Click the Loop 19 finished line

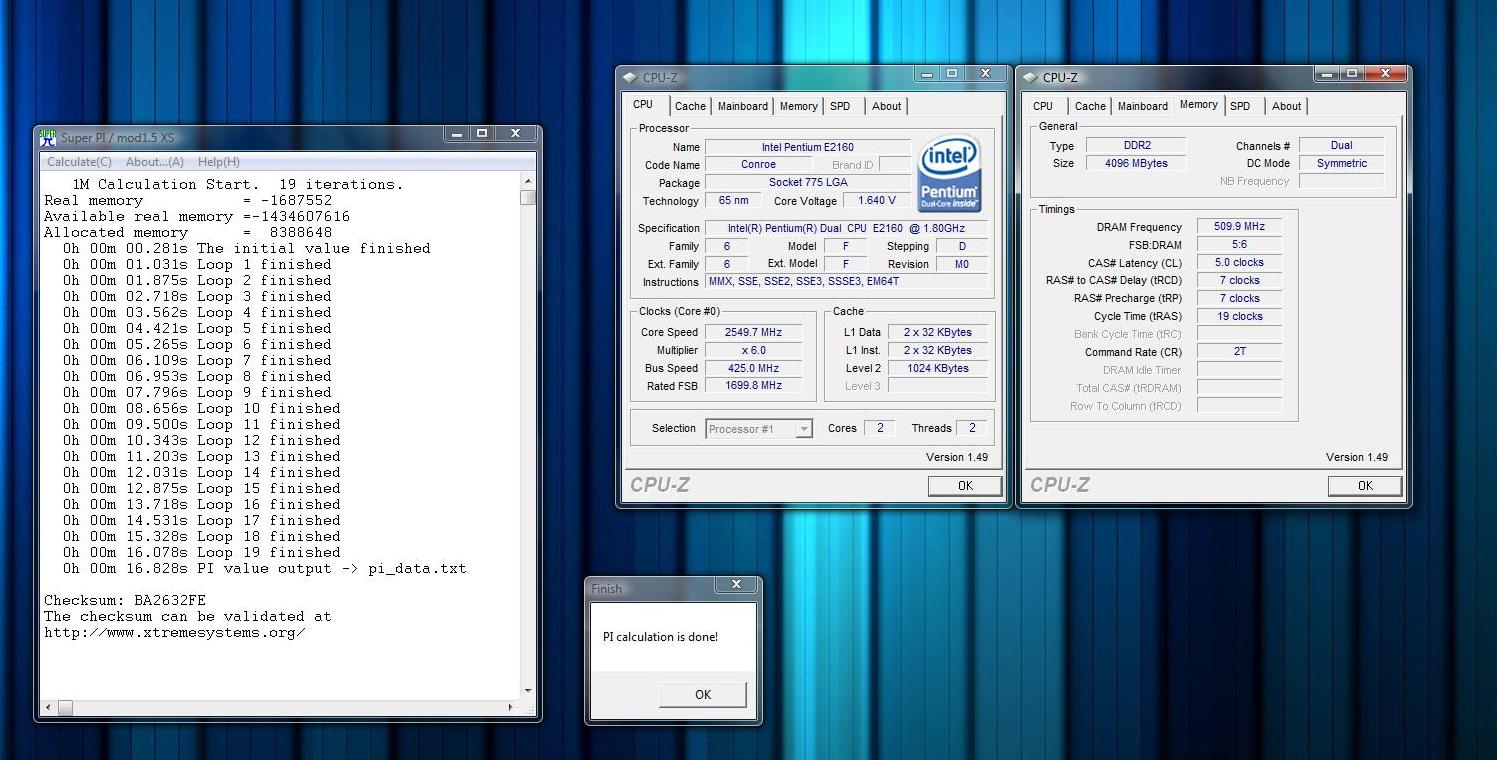(201, 552)
